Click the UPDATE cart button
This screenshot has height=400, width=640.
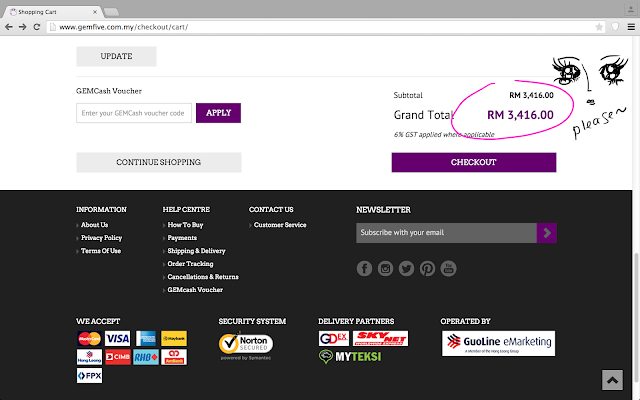tap(116, 56)
